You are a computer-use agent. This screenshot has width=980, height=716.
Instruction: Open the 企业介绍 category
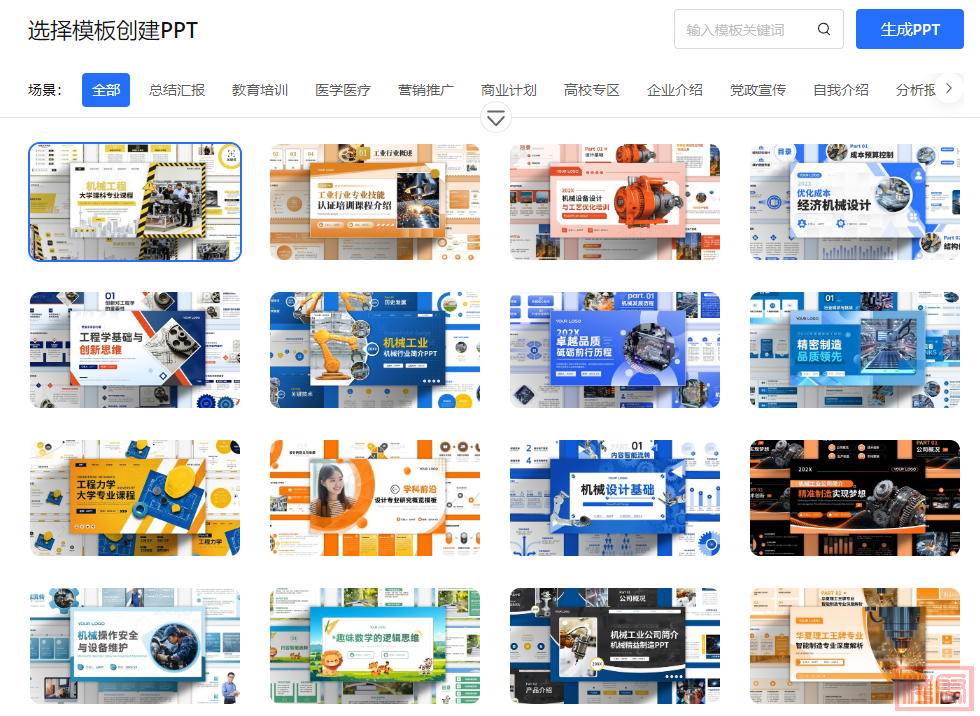pos(675,90)
